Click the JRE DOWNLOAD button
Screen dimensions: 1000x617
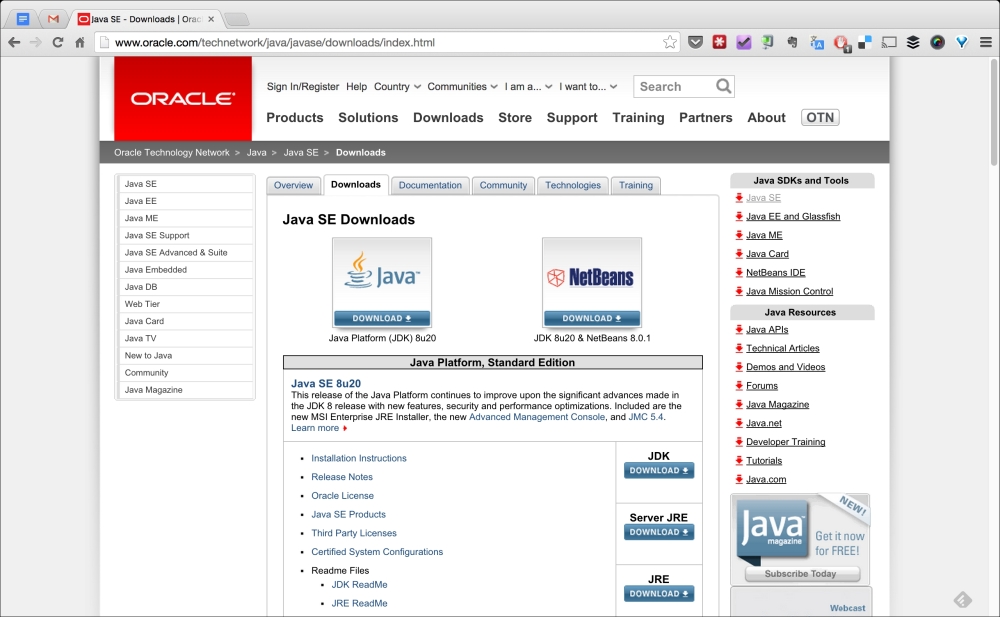point(659,593)
